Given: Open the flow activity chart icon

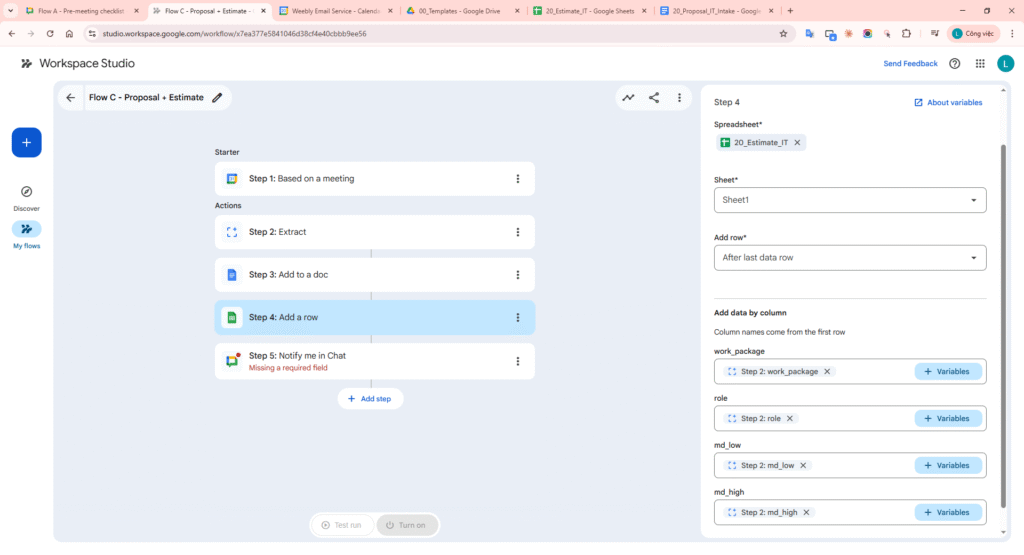Looking at the screenshot, I should coord(628,98).
